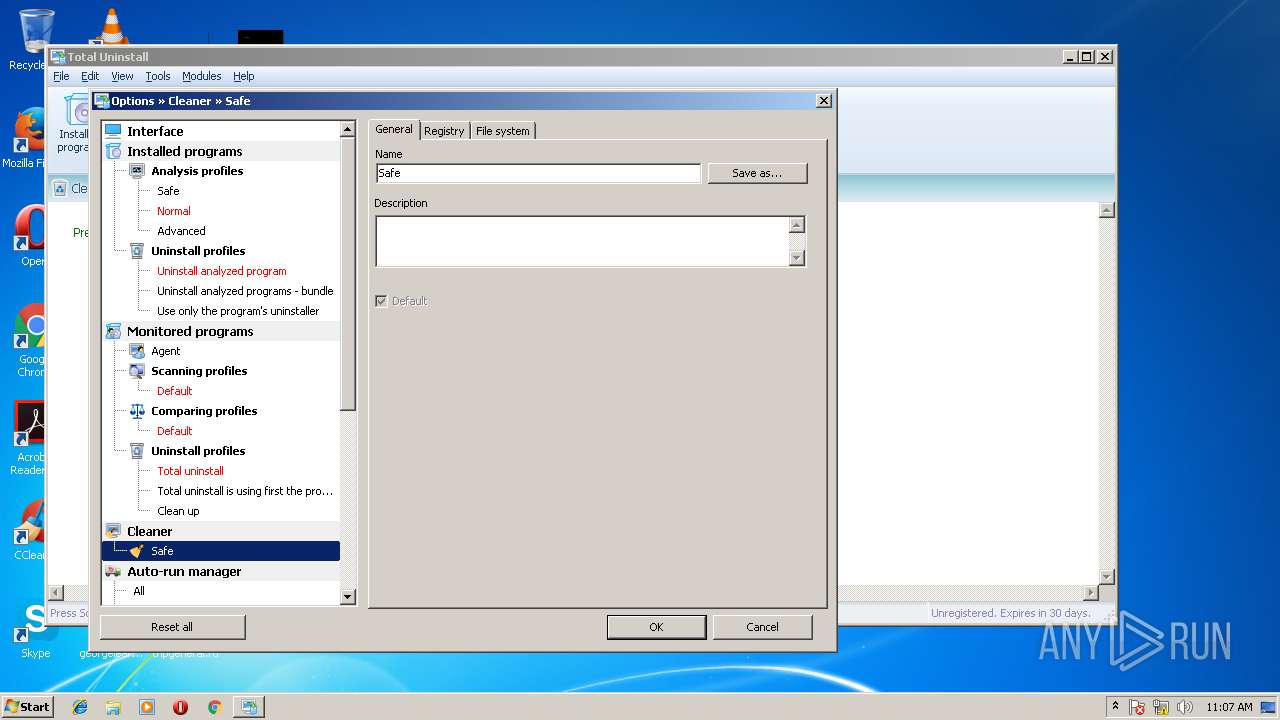Select All under Auto-run manager
This screenshot has height=720, width=1280.
click(x=139, y=591)
